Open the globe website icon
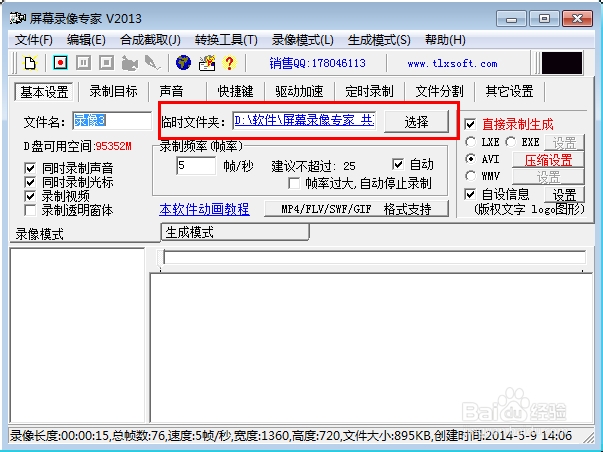 click(183, 62)
